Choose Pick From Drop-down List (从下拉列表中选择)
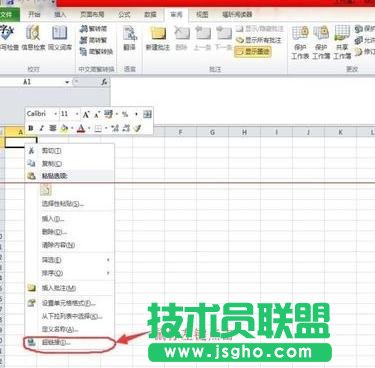375x368 pixels. click(70, 316)
